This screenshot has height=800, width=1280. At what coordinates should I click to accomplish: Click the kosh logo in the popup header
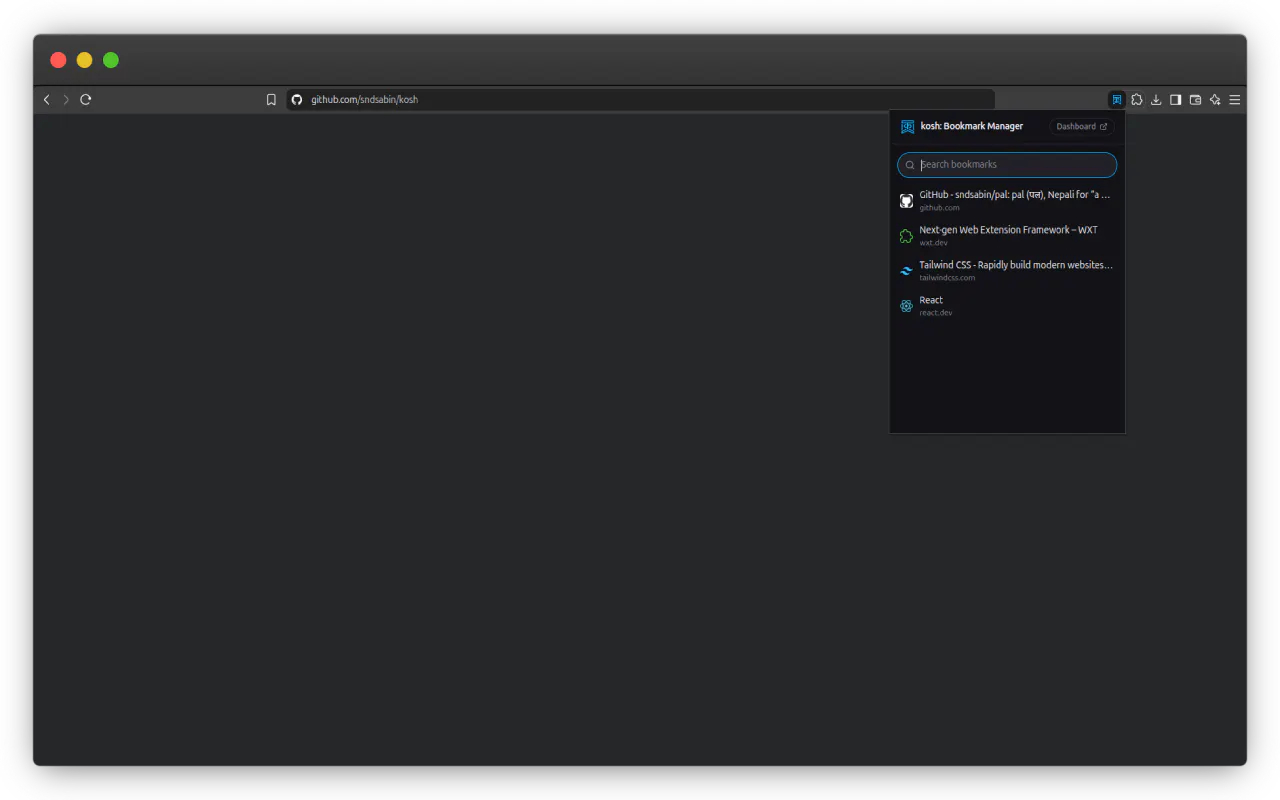coord(907,127)
